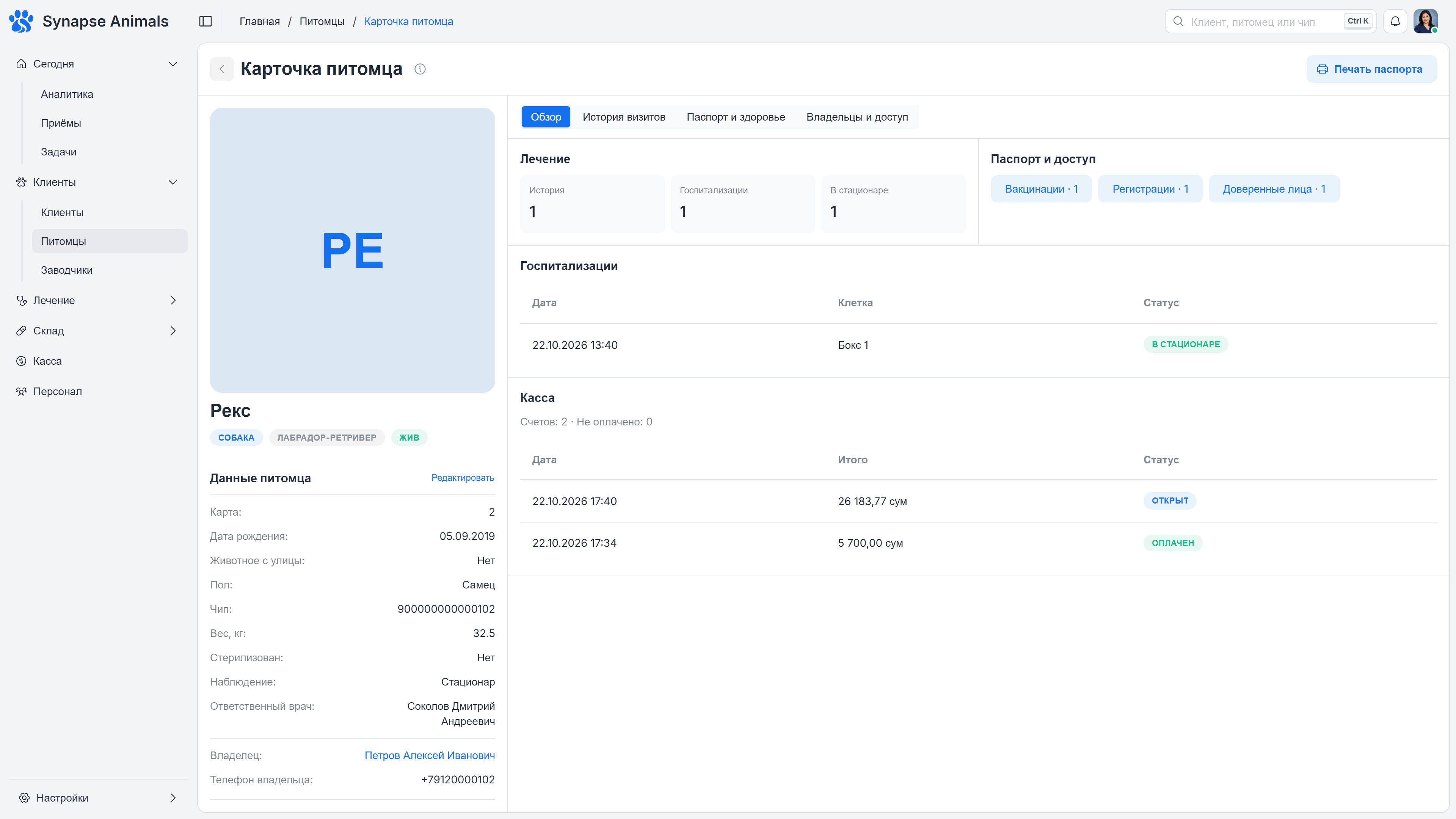Switch to Паспорт и здоровье tab

736,117
